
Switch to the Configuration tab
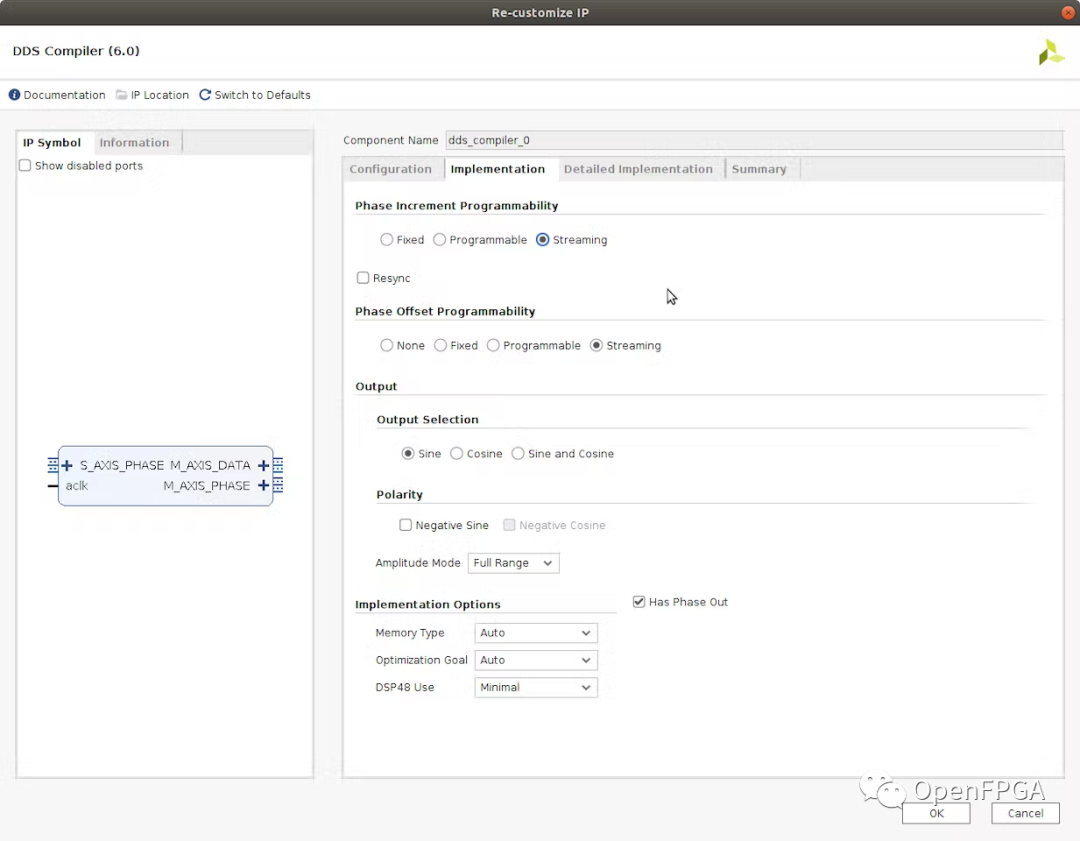click(x=391, y=169)
